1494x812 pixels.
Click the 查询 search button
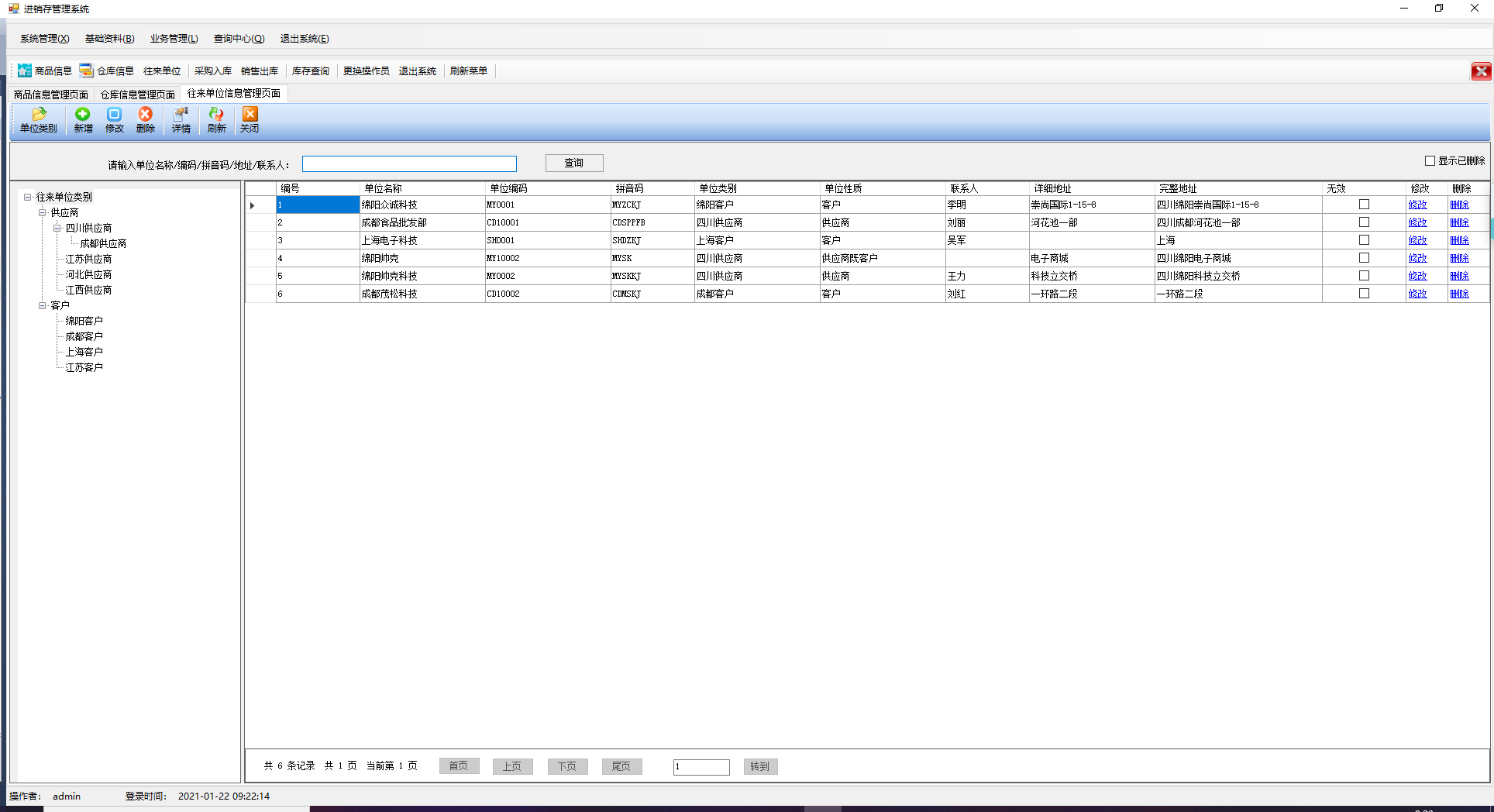pyautogui.click(x=574, y=163)
